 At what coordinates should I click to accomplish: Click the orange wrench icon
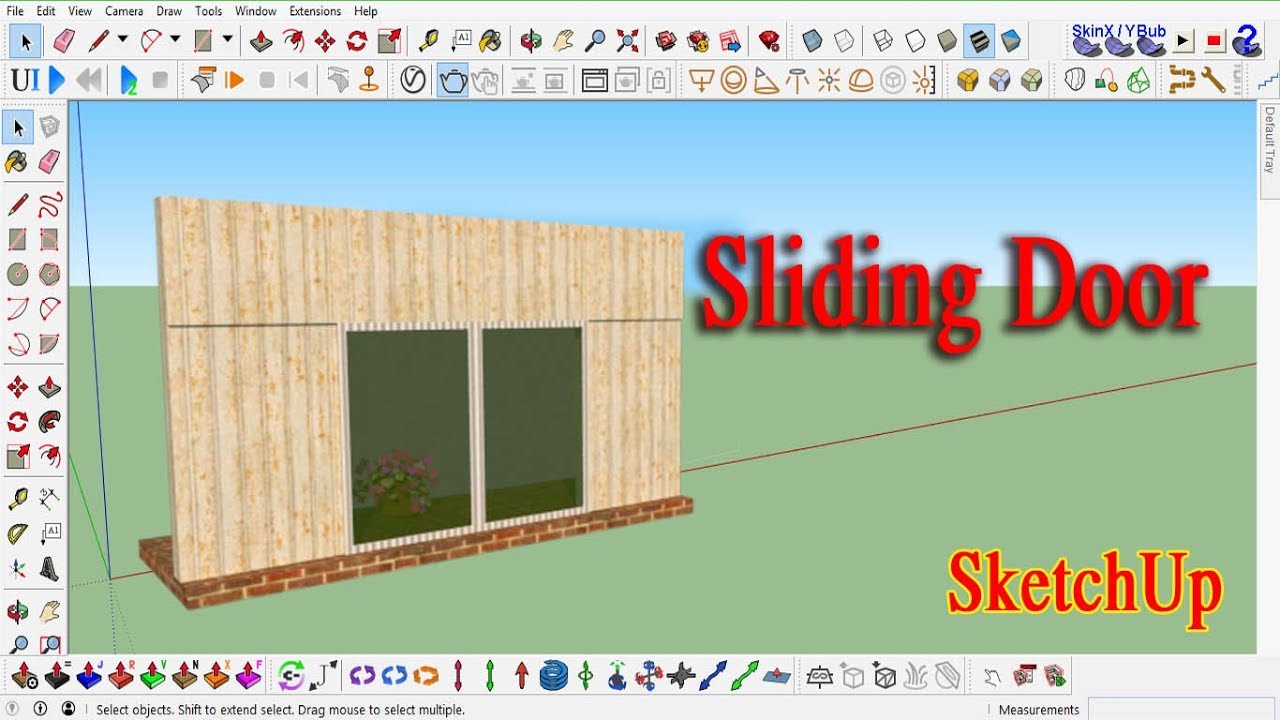[1213, 79]
